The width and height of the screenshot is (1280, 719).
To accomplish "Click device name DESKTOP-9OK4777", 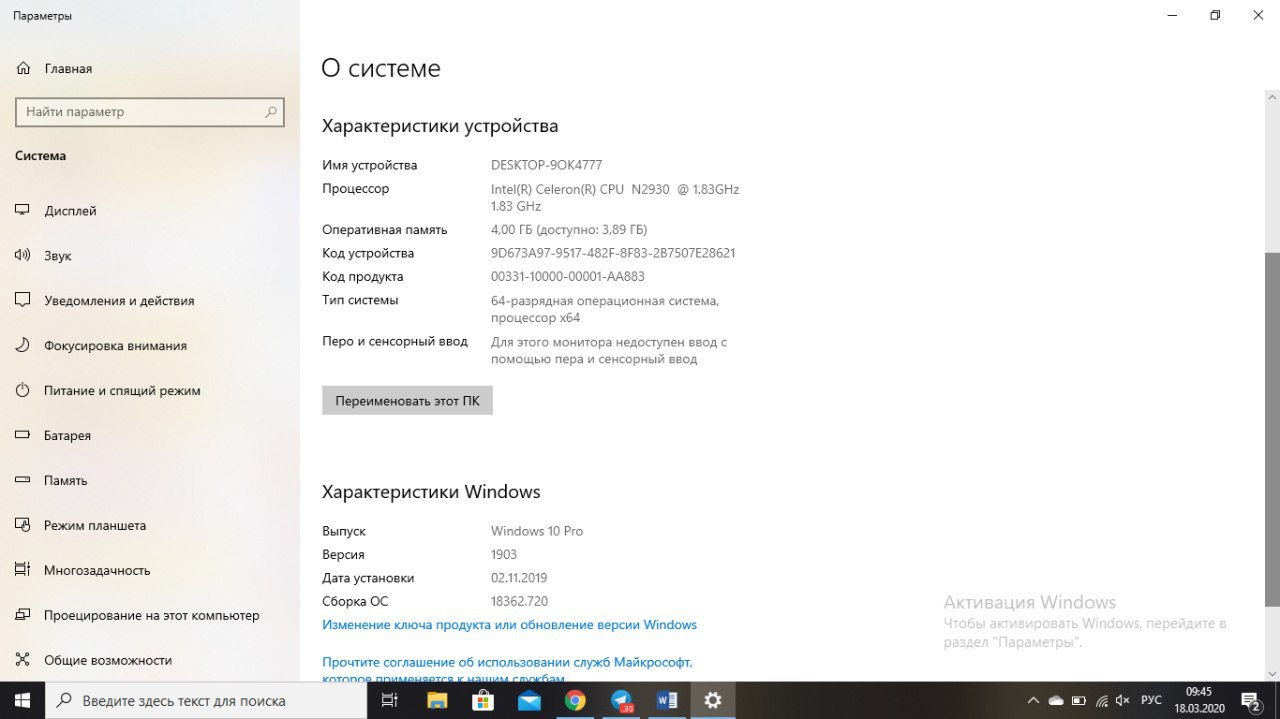I will point(546,165).
